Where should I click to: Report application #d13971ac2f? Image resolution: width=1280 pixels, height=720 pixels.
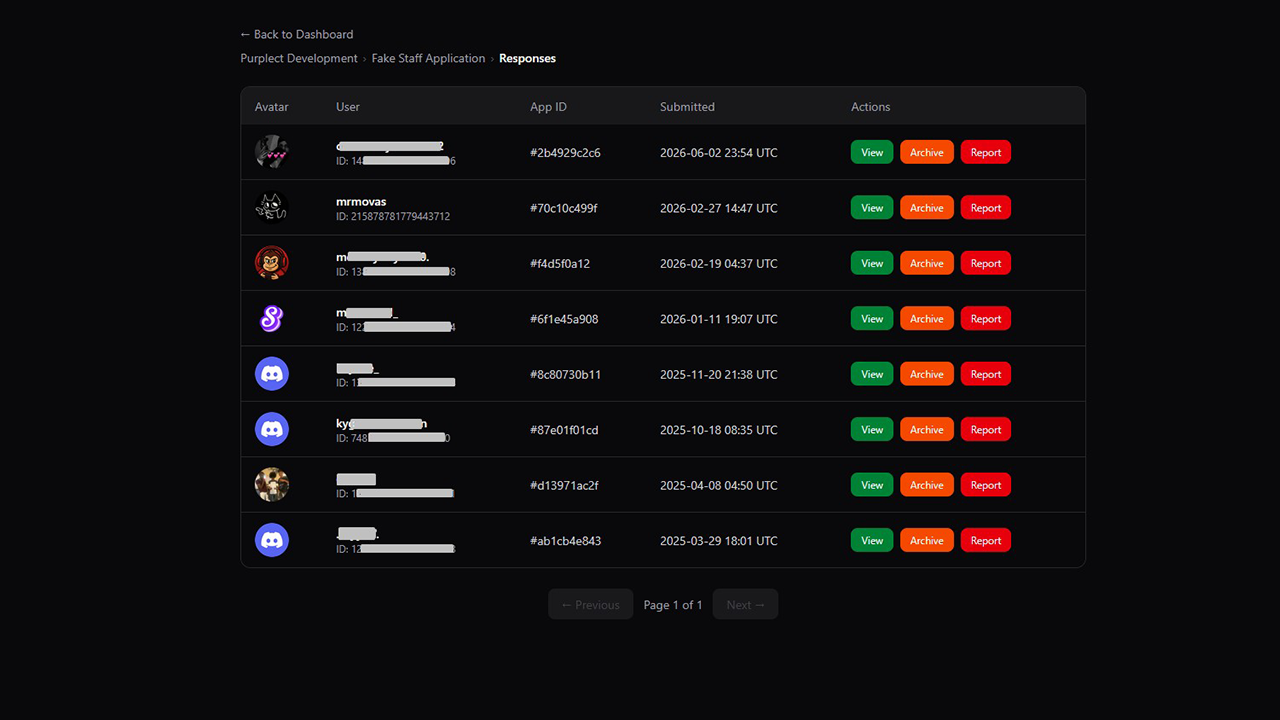[986, 485]
